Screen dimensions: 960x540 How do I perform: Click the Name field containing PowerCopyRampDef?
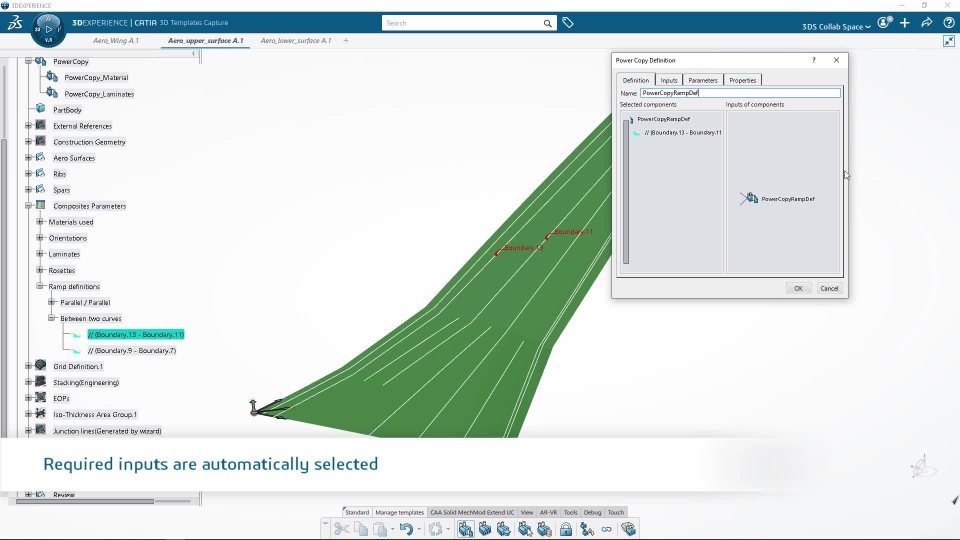click(x=740, y=93)
